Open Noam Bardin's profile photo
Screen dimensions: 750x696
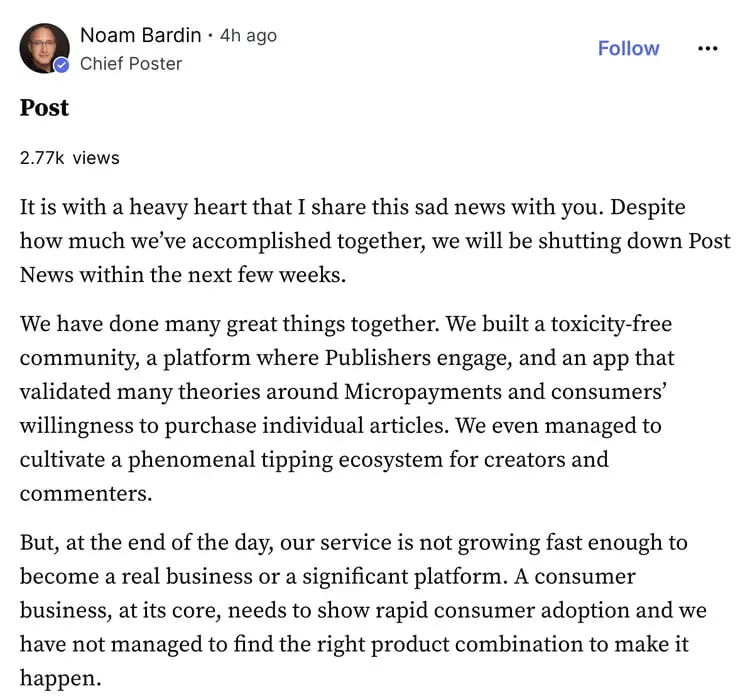44,48
